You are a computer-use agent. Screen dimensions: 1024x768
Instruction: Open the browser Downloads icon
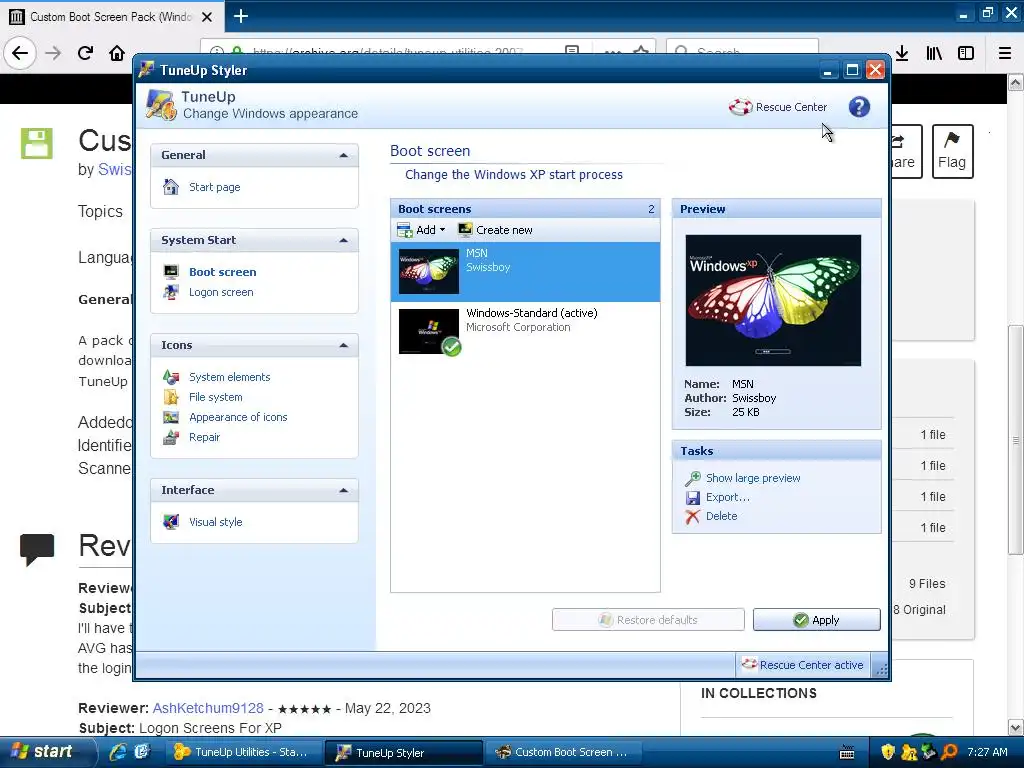pyautogui.click(x=902, y=53)
